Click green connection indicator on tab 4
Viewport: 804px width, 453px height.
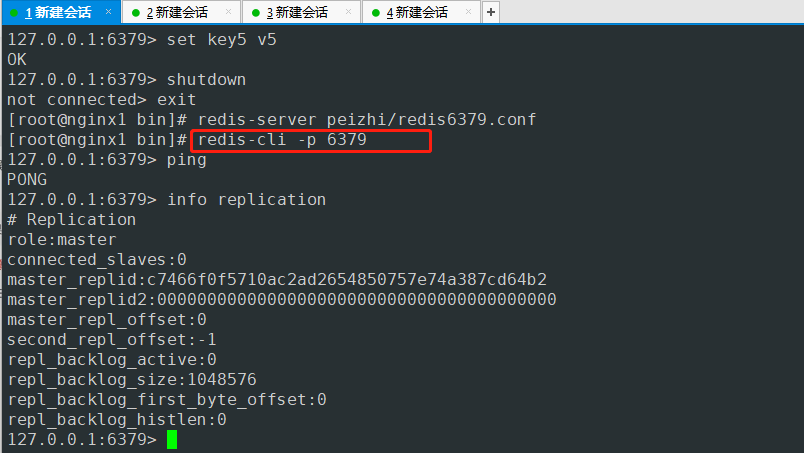[x=376, y=13]
